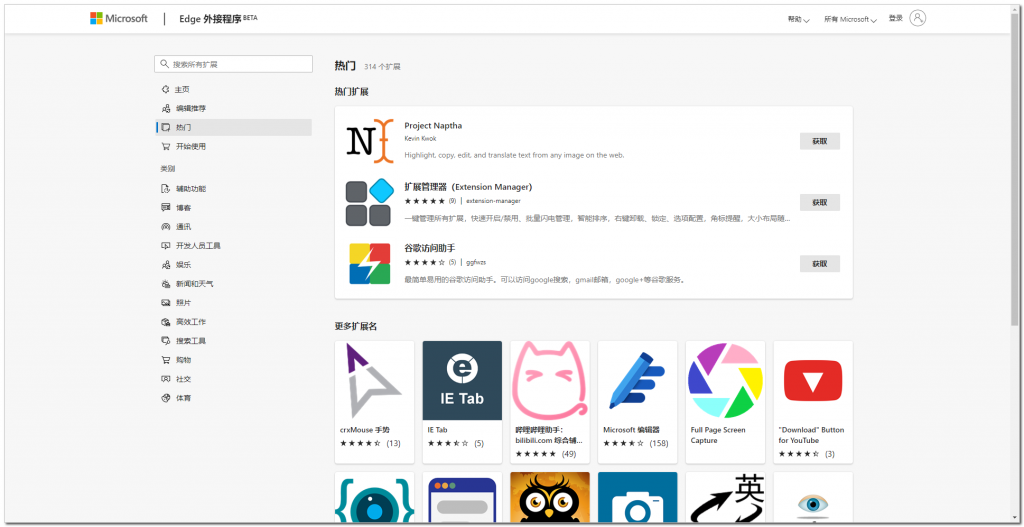Click the user account sign-in avatar icon
This screenshot has width=1024, height=527.
(918, 18)
